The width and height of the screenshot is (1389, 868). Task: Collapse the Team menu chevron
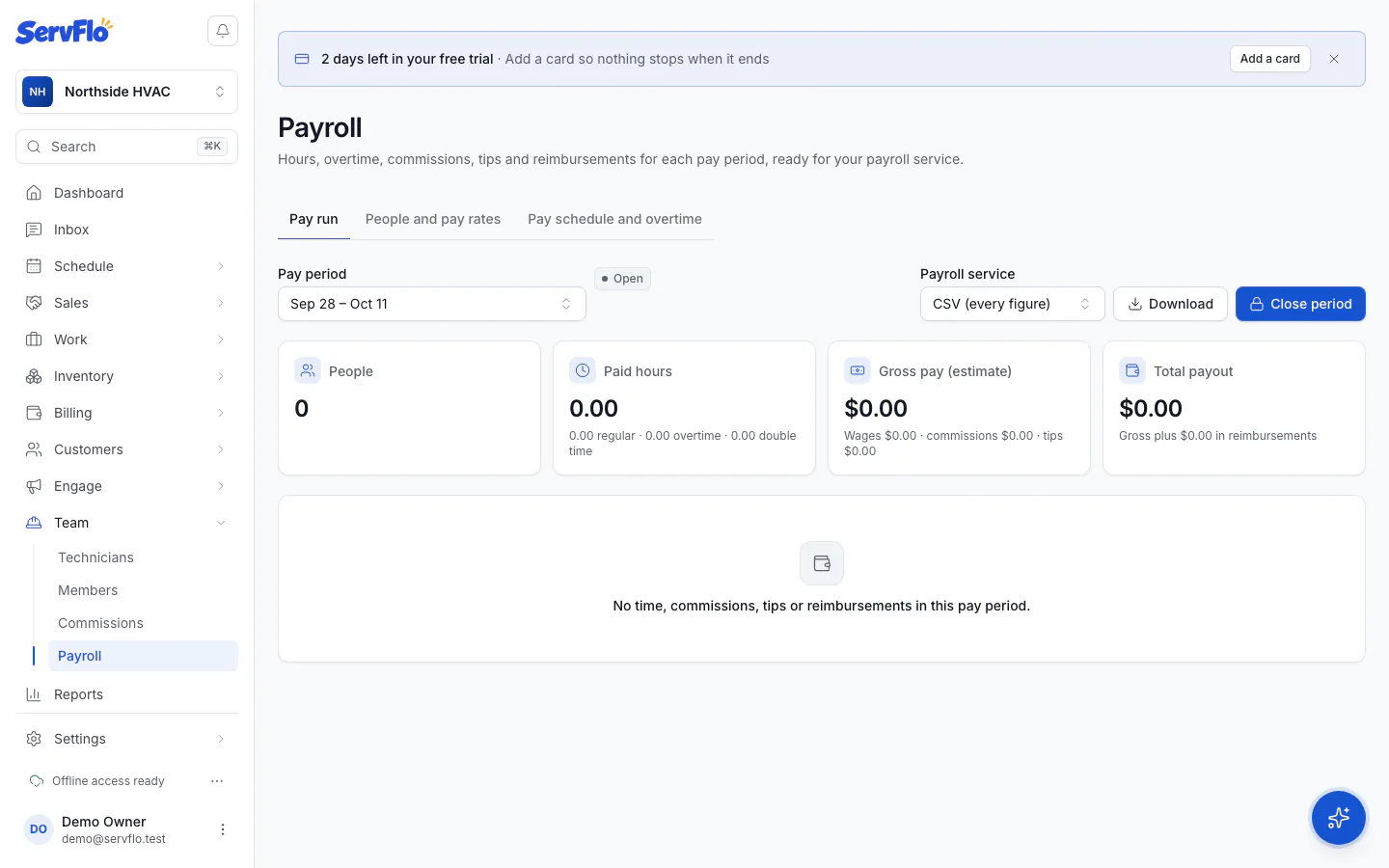click(x=221, y=523)
